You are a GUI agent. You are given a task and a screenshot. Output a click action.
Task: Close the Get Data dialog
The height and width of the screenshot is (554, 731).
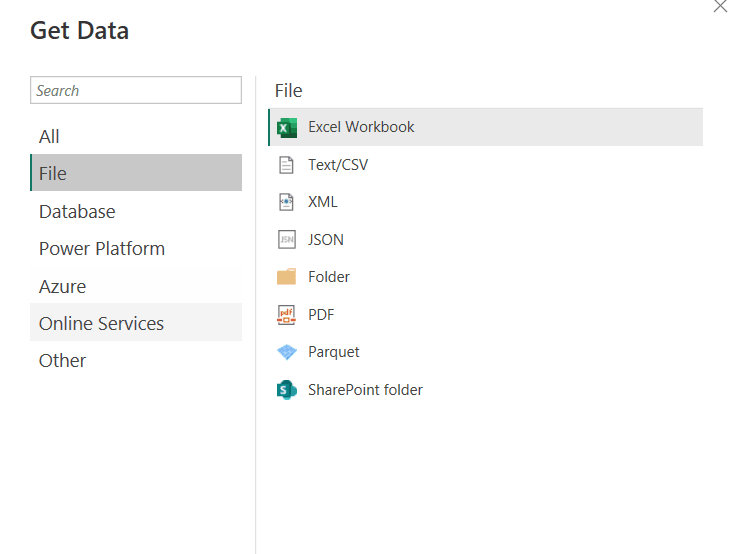coord(720,6)
